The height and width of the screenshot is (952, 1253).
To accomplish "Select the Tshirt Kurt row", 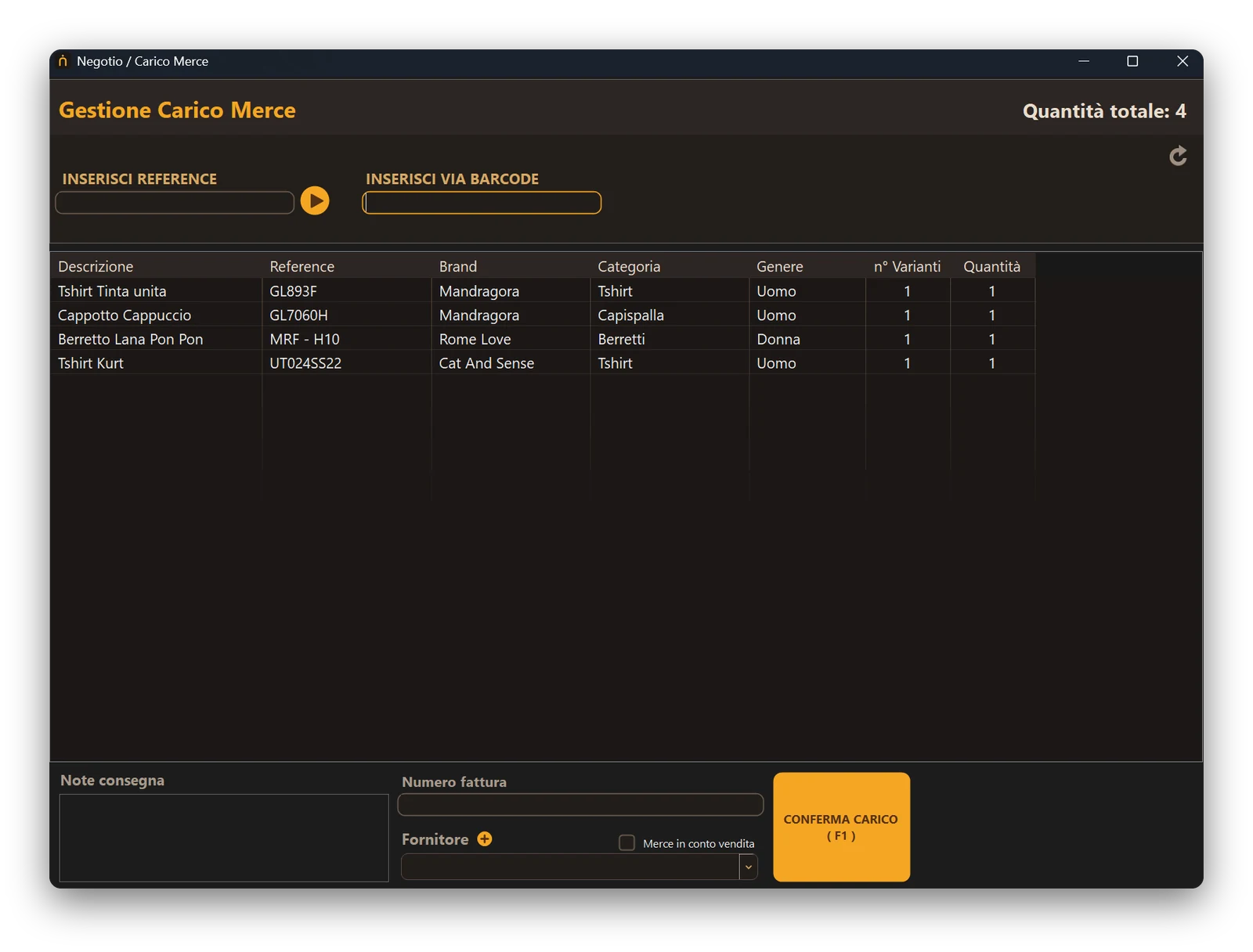I will click(543, 363).
